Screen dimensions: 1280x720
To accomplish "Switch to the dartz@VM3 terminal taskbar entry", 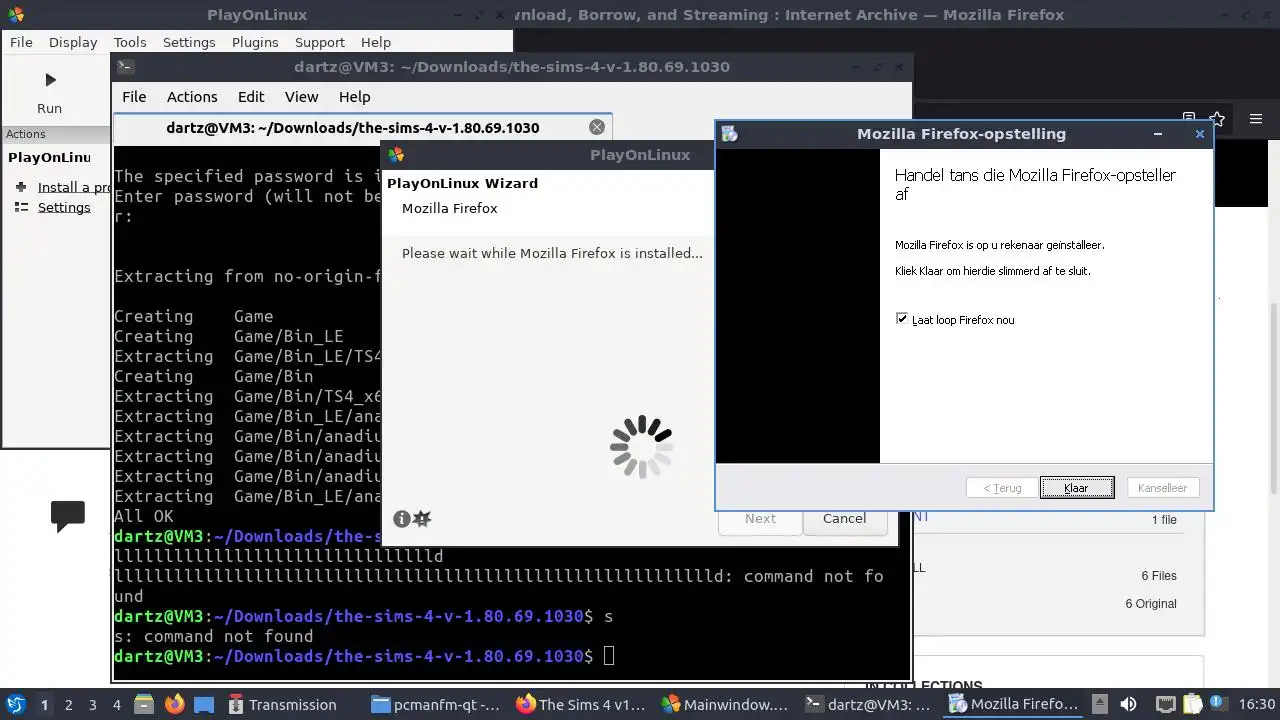I will tap(870, 704).
